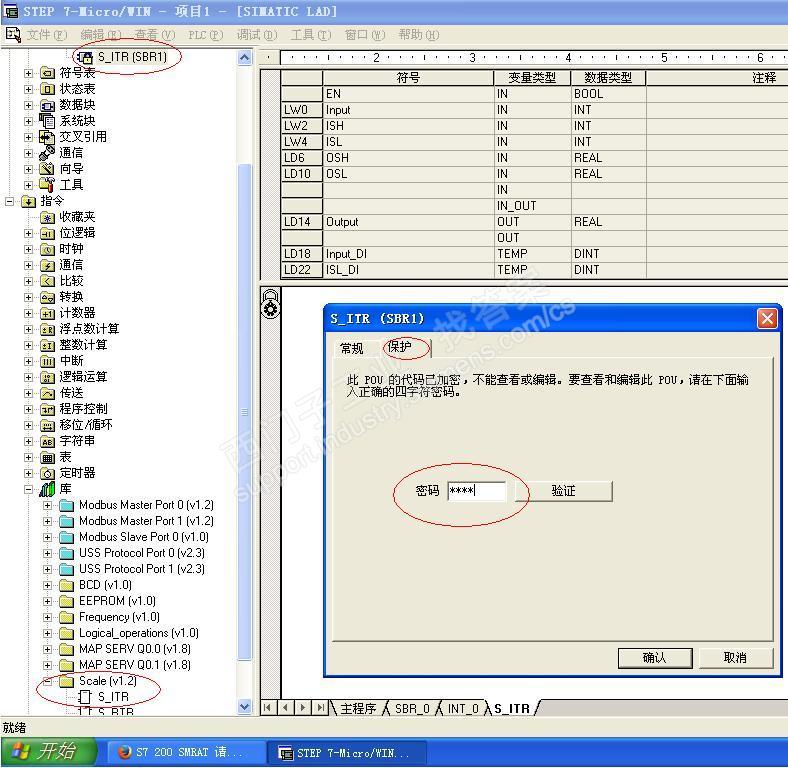This screenshot has width=788, height=768.
Task: Open the 编辑(E) menu
Action: tap(101, 35)
